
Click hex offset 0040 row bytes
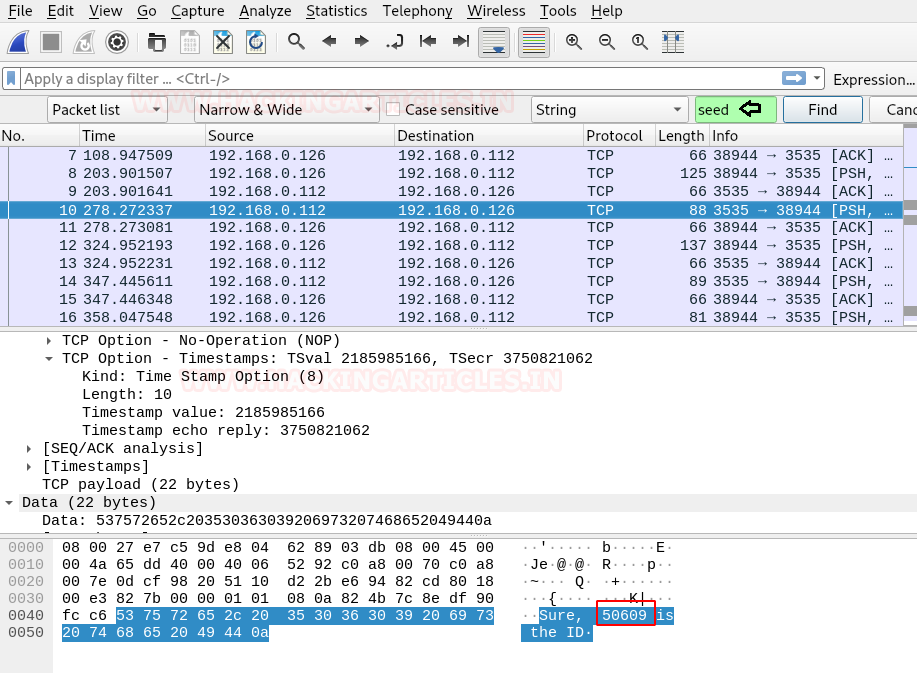point(278,615)
